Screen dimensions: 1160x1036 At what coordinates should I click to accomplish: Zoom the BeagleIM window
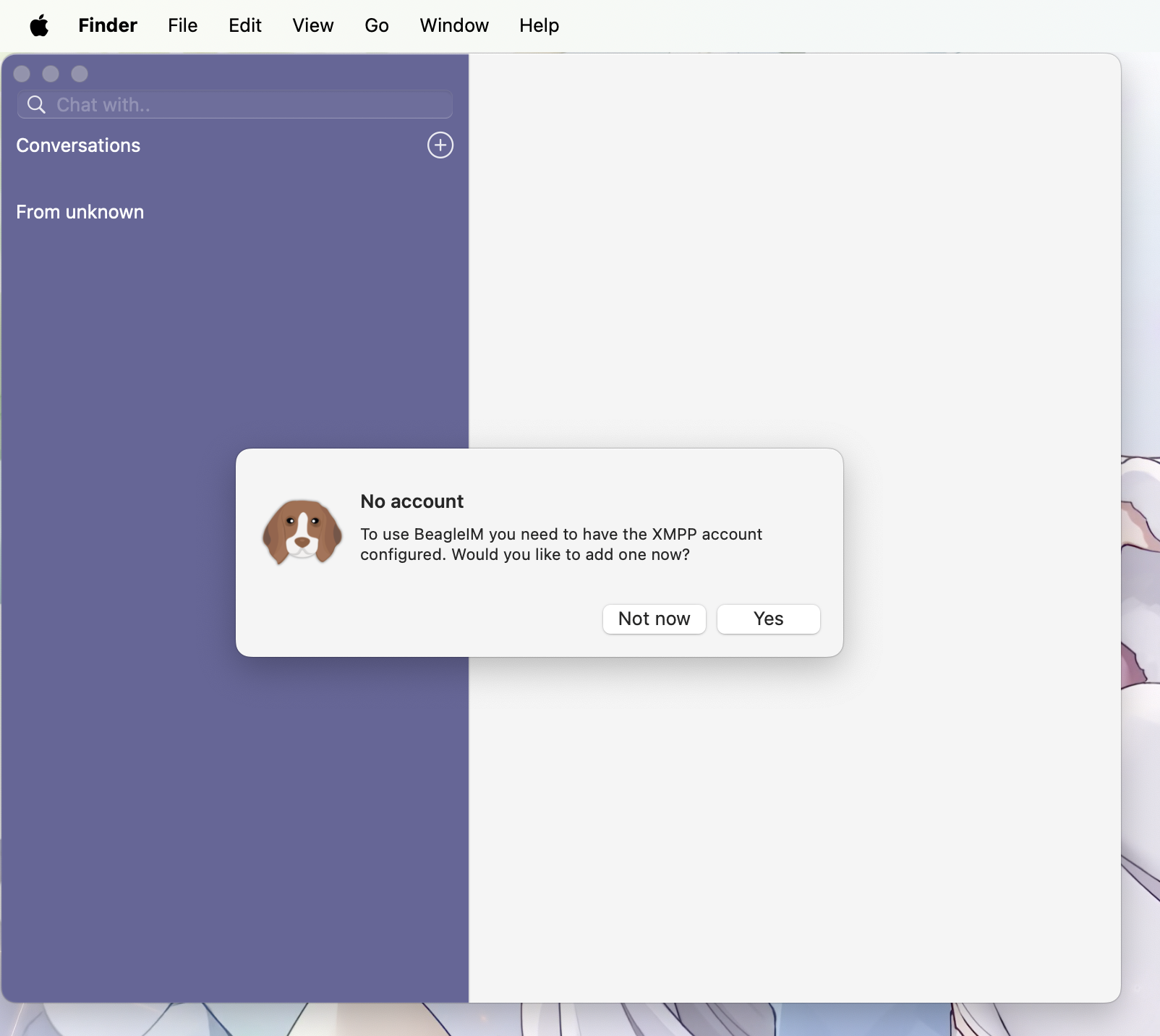80,74
